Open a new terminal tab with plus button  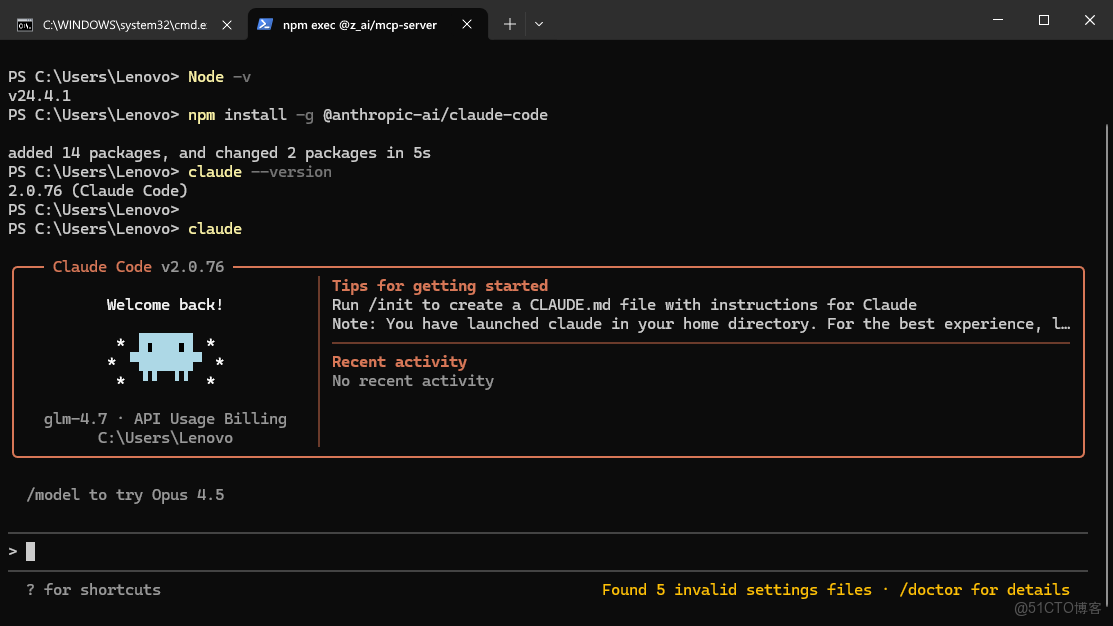tap(510, 25)
